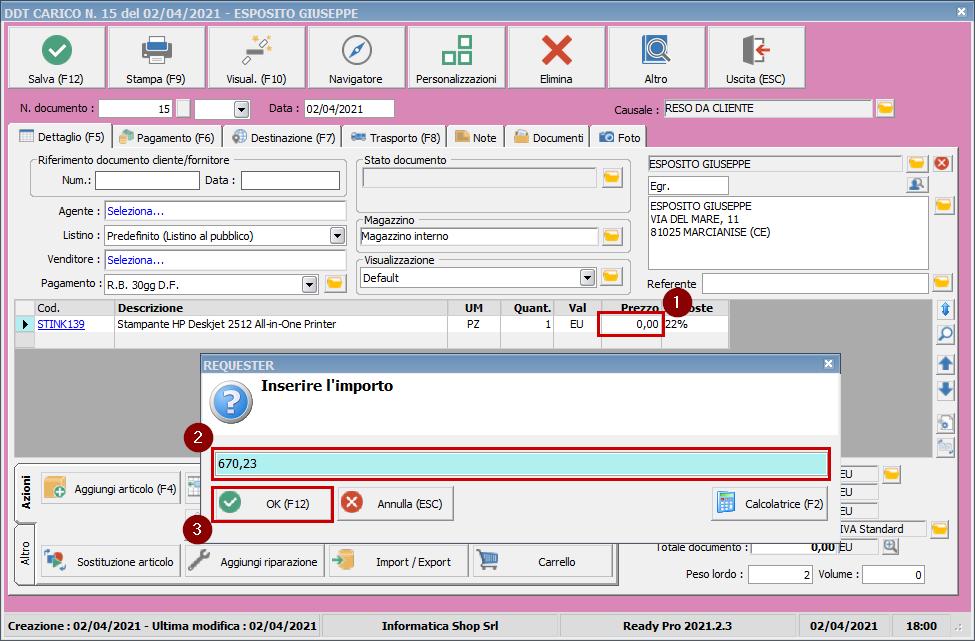Viewport: 975px width, 641px height.
Task: Open folder icon beside Pagamento dropdown
Action: (x=335, y=284)
